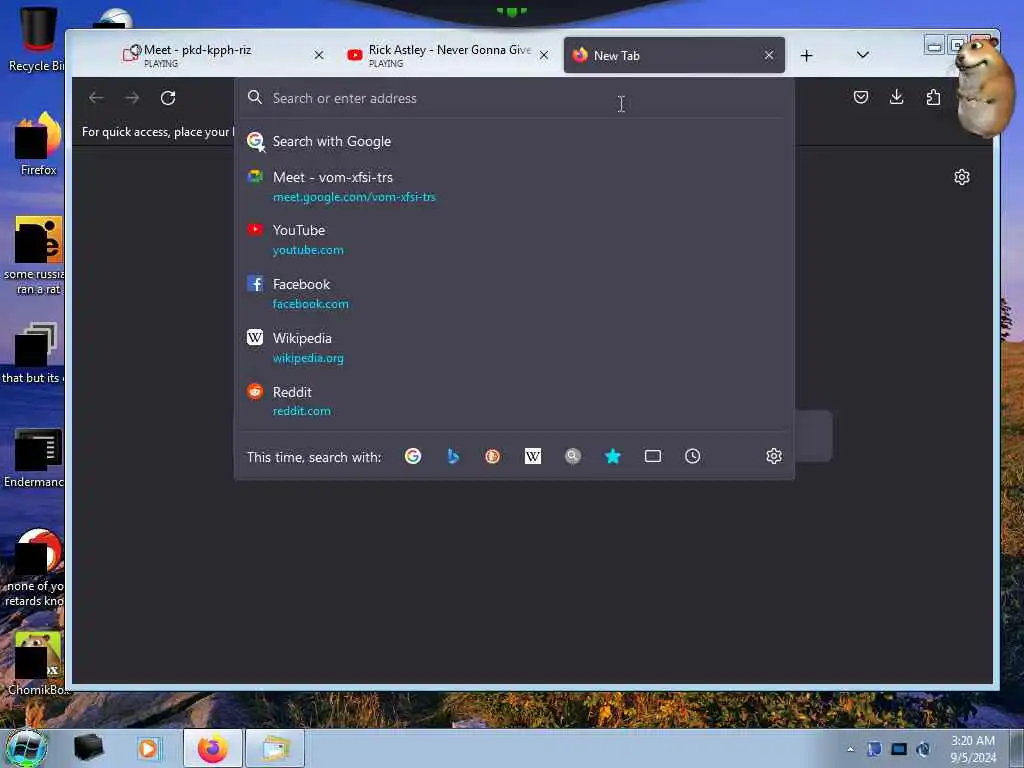Search open tabs with the tabs icon
Image resolution: width=1024 pixels, height=768 pixels.
point(653,456)
